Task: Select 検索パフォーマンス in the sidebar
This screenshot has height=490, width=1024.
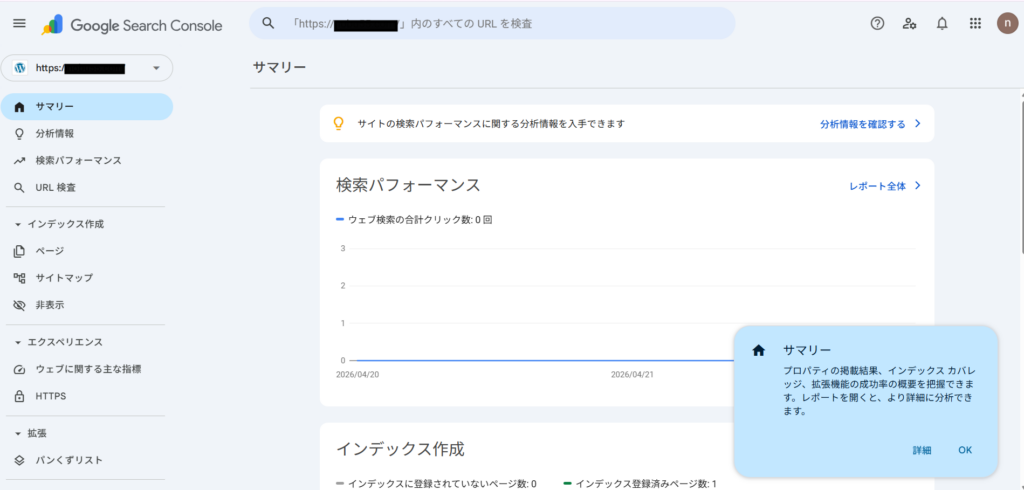Action: tap(78, 160)
